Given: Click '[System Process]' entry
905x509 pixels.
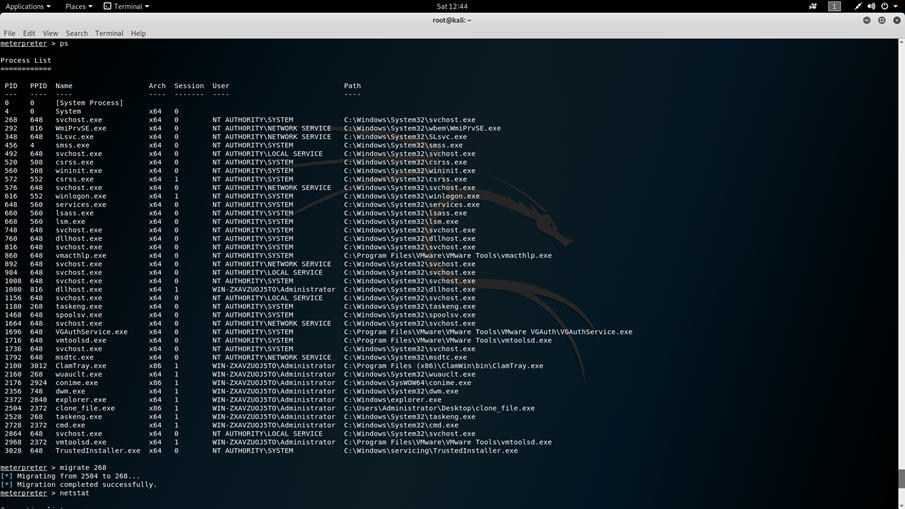Looking at the screenshot, I should click(x=89, y=103).
